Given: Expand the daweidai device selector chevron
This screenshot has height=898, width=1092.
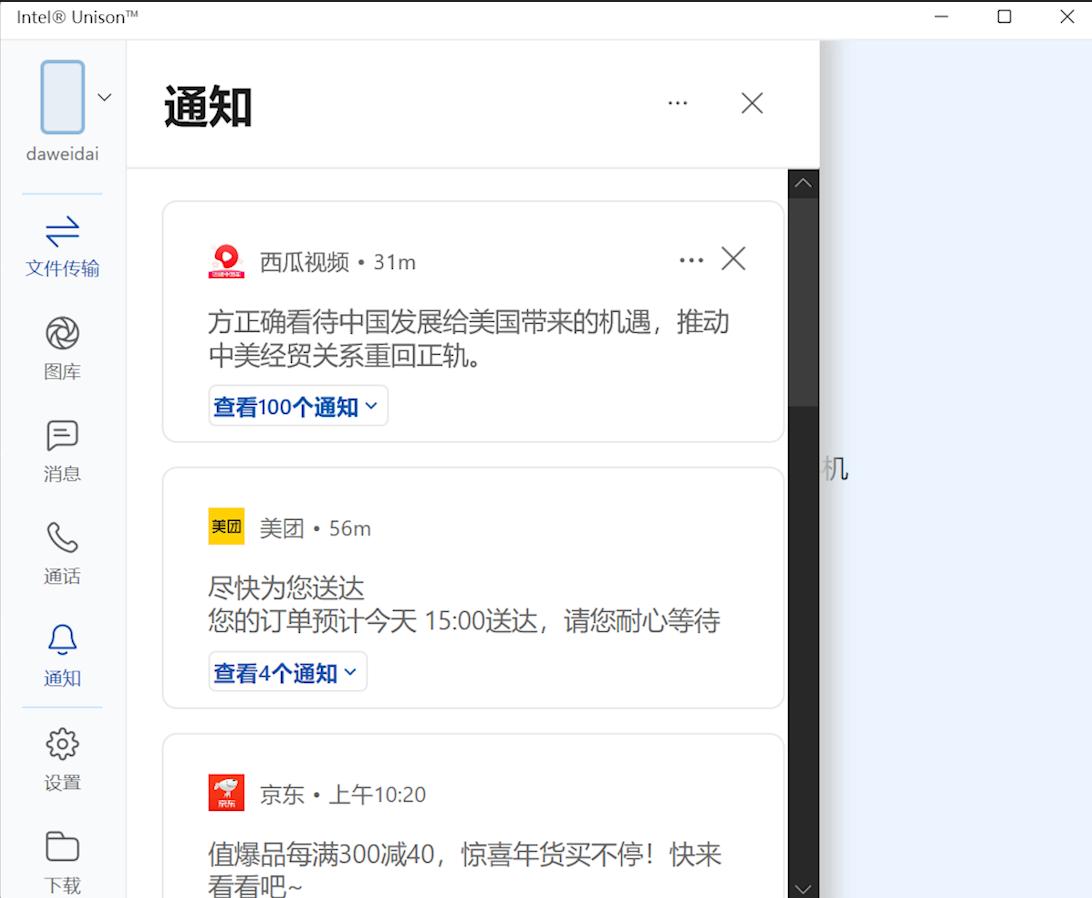Looking at the screenshot, I should click(104, 96).
